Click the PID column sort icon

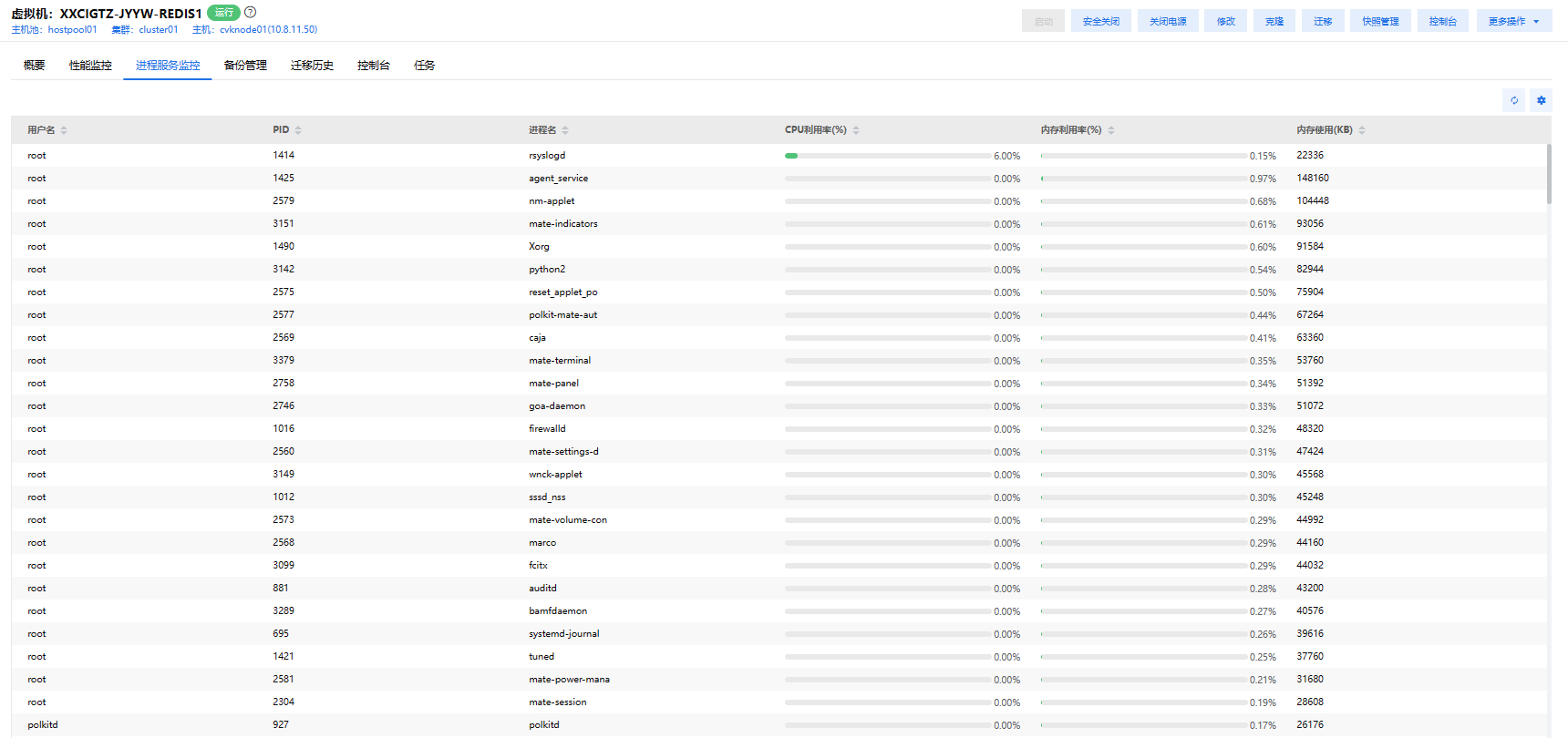point(298,130)
